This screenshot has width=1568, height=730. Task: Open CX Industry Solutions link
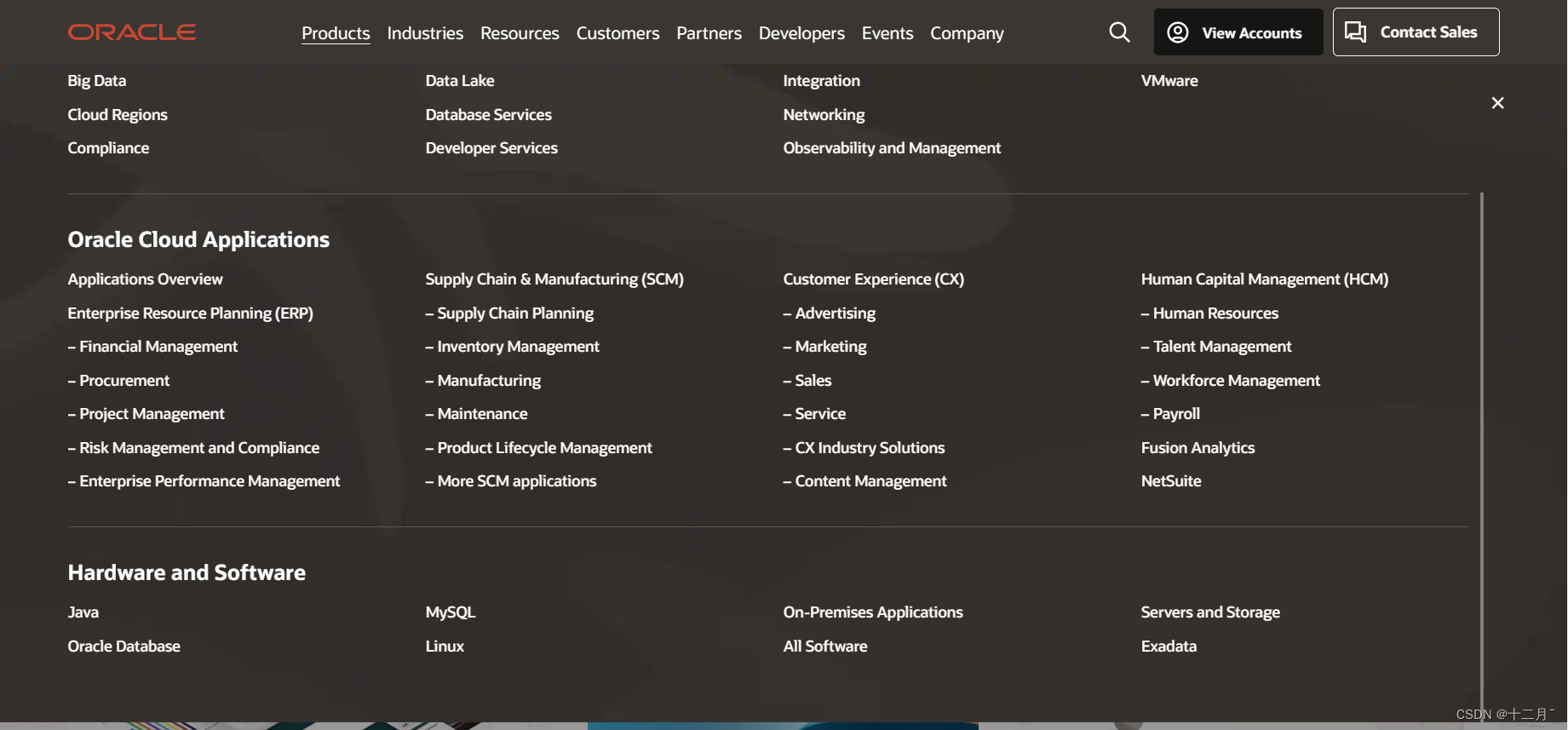[864, 448]
